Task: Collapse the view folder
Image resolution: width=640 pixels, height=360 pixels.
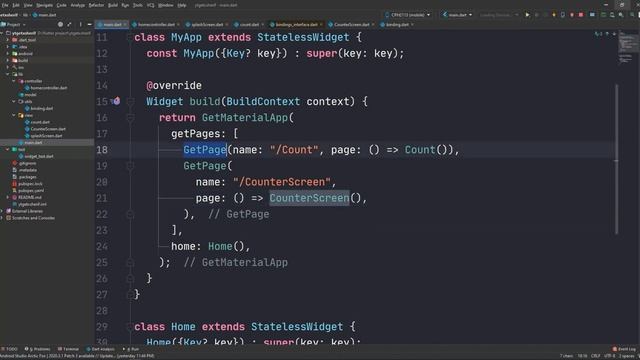Action: (14, 116)
